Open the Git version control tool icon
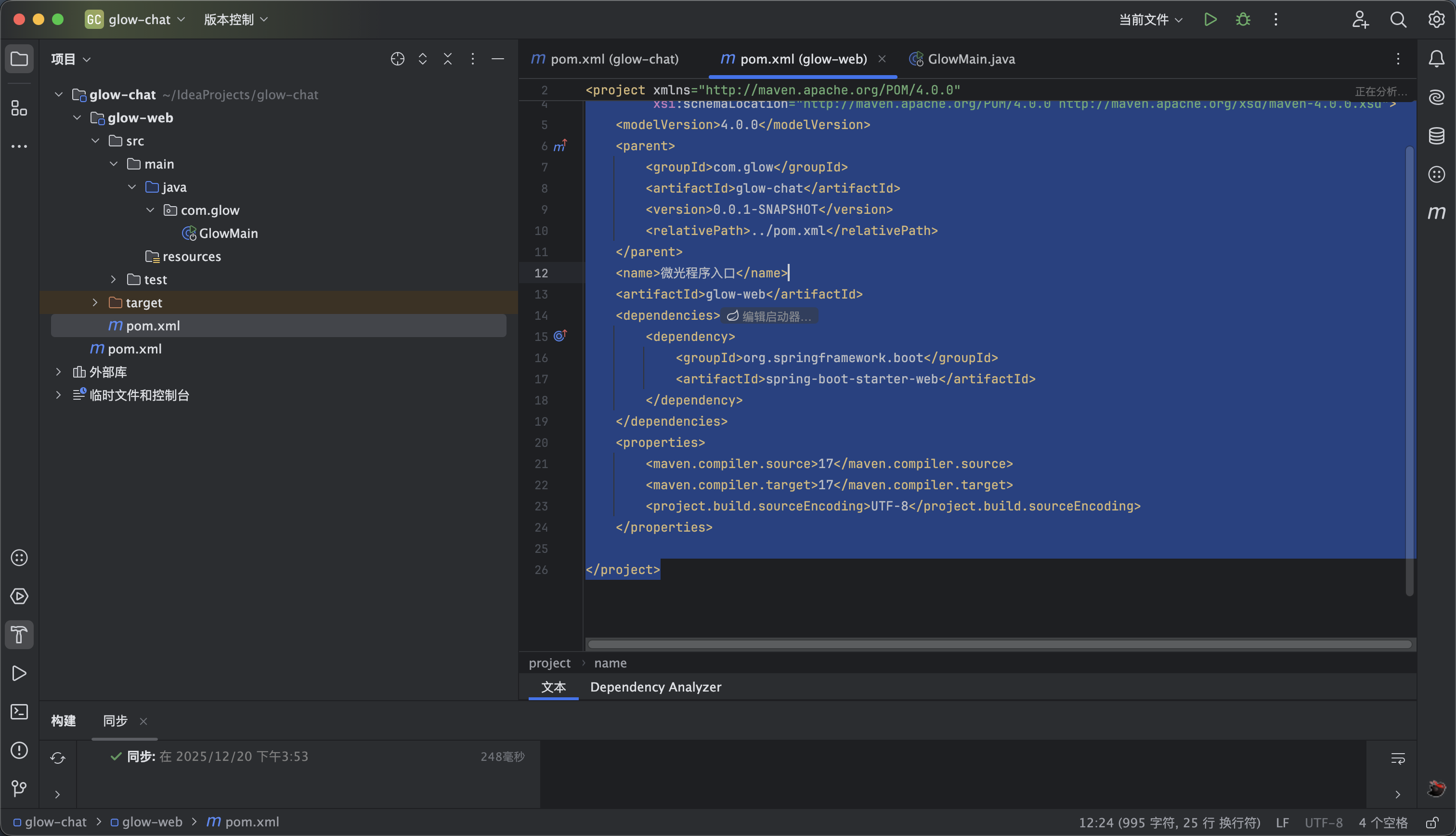 pyautogui.click(x=19, y=788)
